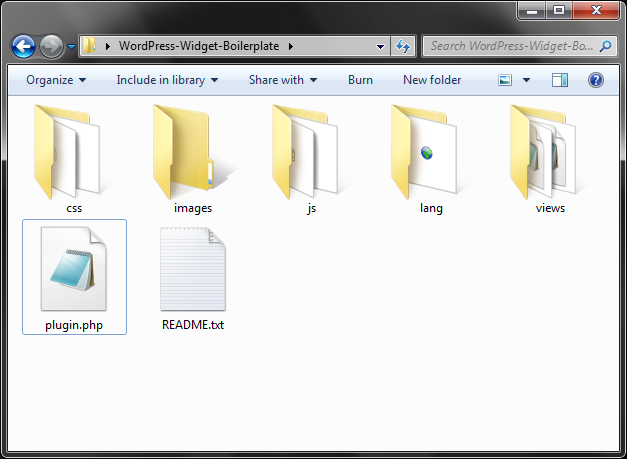Image resolution: width=627 pixels, height=459 pixels.
Task: Select WordPress-Widget-Boilerplate in the address path
Action: click(199, 46)
